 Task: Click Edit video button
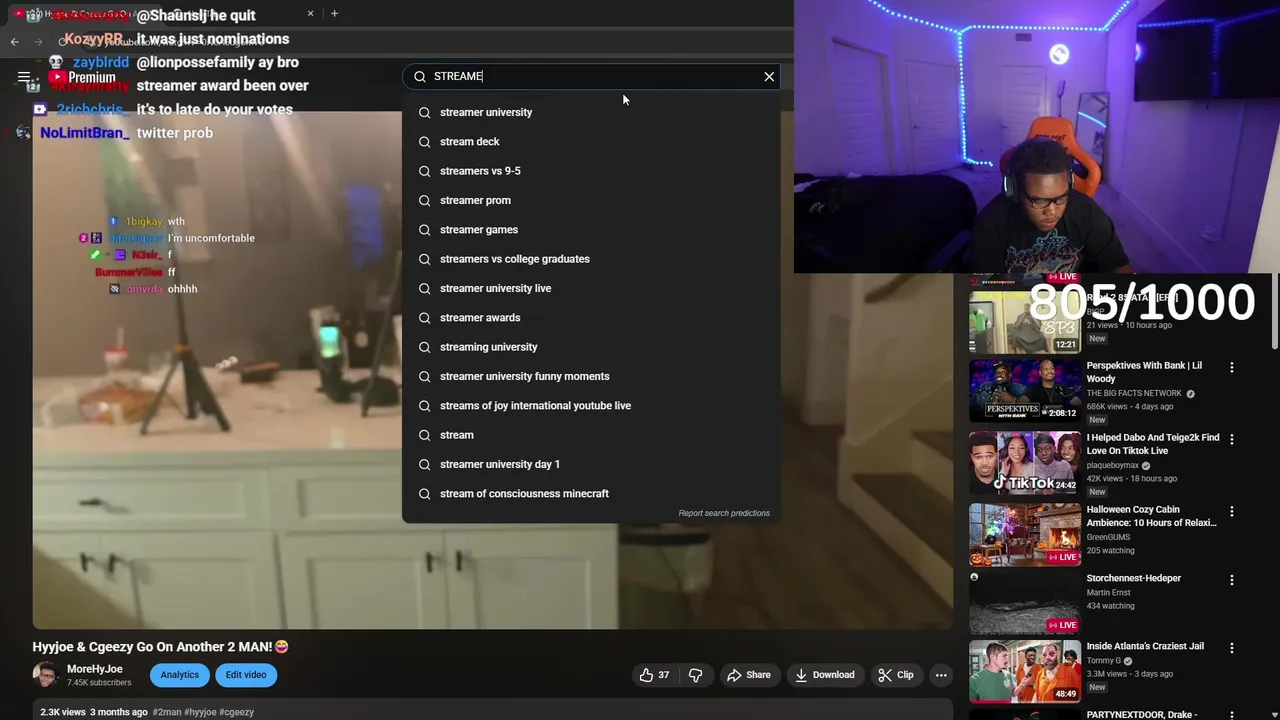(x=246, y=675)
